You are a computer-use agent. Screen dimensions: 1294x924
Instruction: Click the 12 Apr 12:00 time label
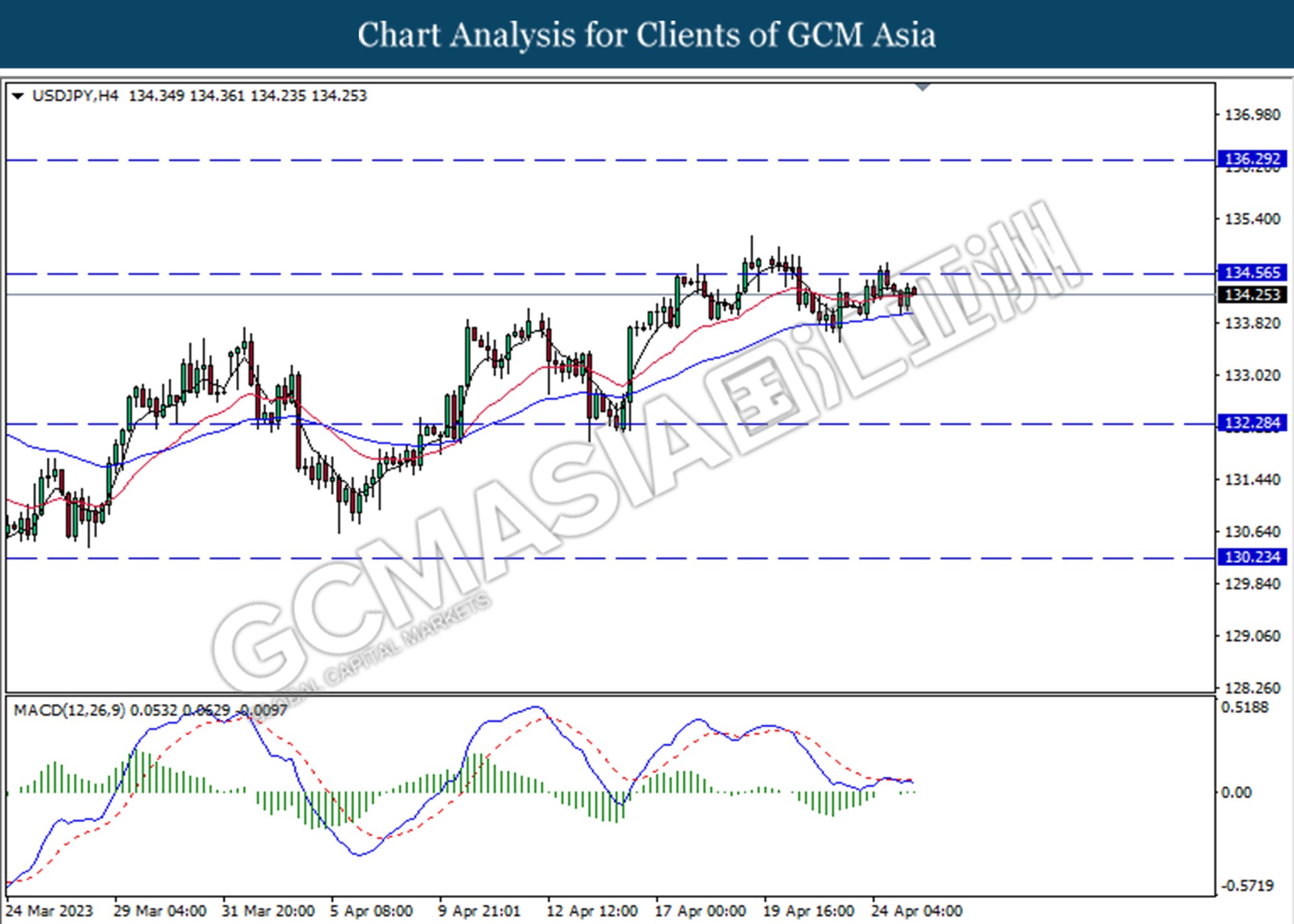click(x=592, y=911)
